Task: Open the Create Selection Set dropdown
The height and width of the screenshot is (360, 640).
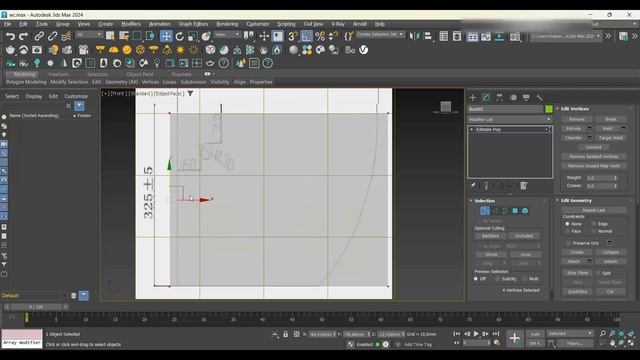Action: click(380, 35)
